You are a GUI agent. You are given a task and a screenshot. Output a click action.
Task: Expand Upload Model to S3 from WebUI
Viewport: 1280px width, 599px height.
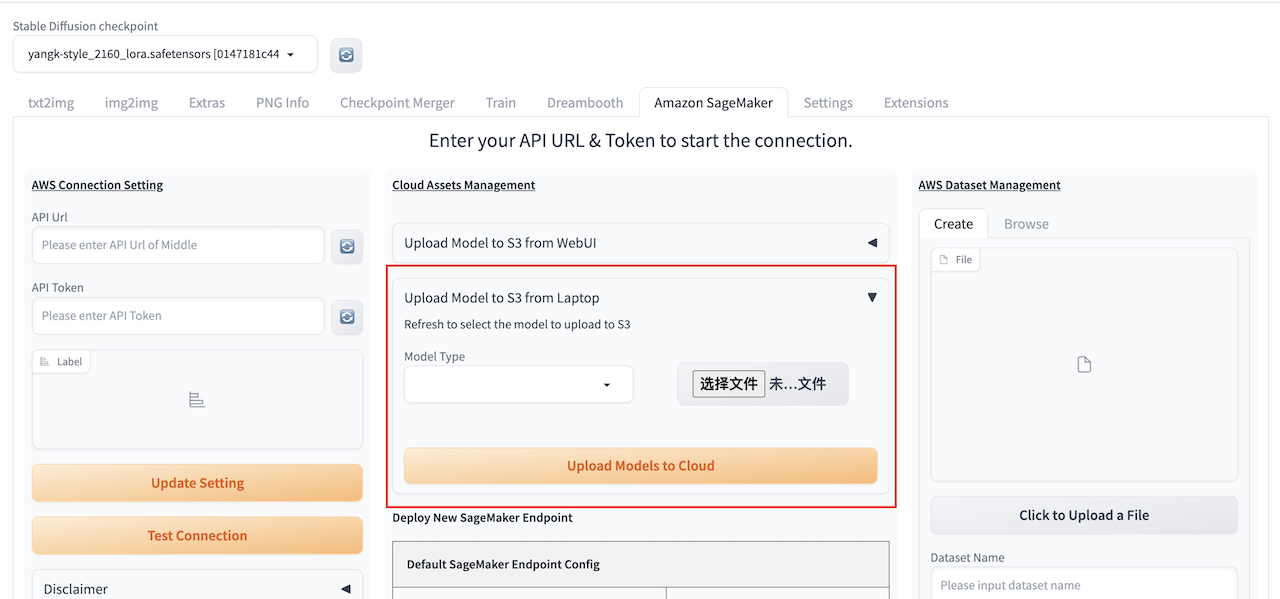click(x=640, y=243)
